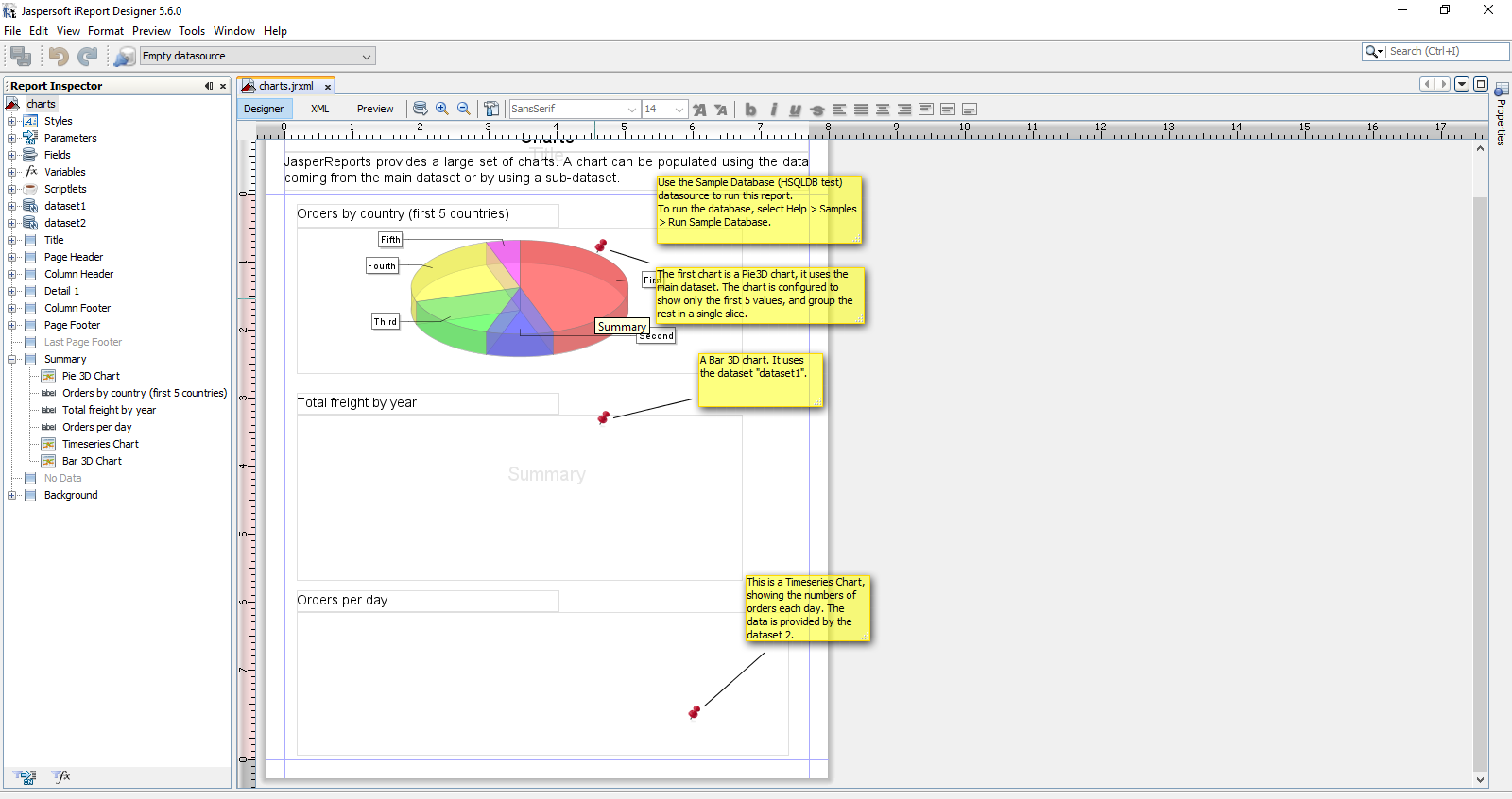Image resolution: width=1512 pixels, height=799 pixels.
Task: Maximize the editor window area
Action: (x=1481, y=84)
